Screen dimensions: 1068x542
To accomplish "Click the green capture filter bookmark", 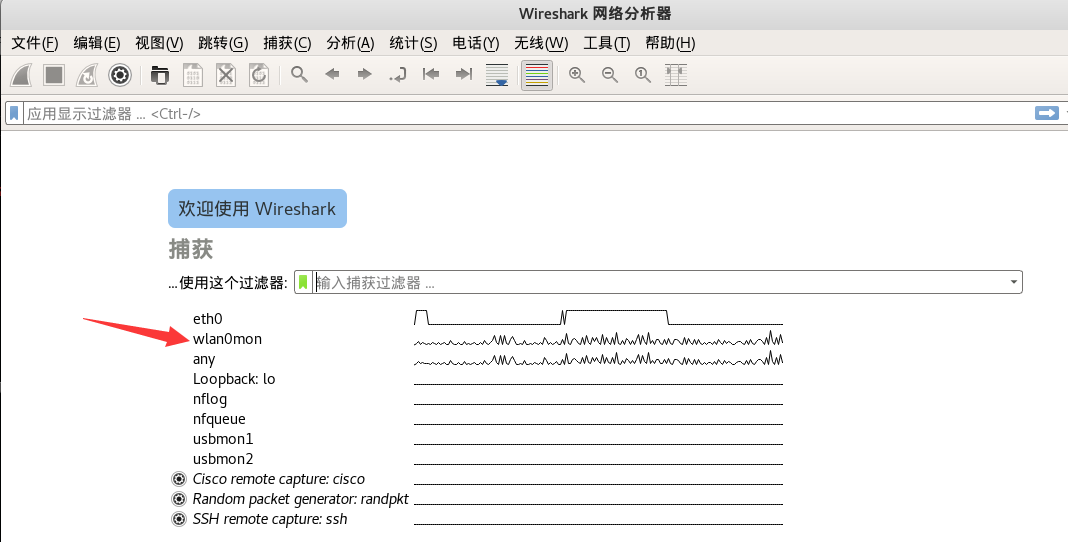I will tap(303, 283).
